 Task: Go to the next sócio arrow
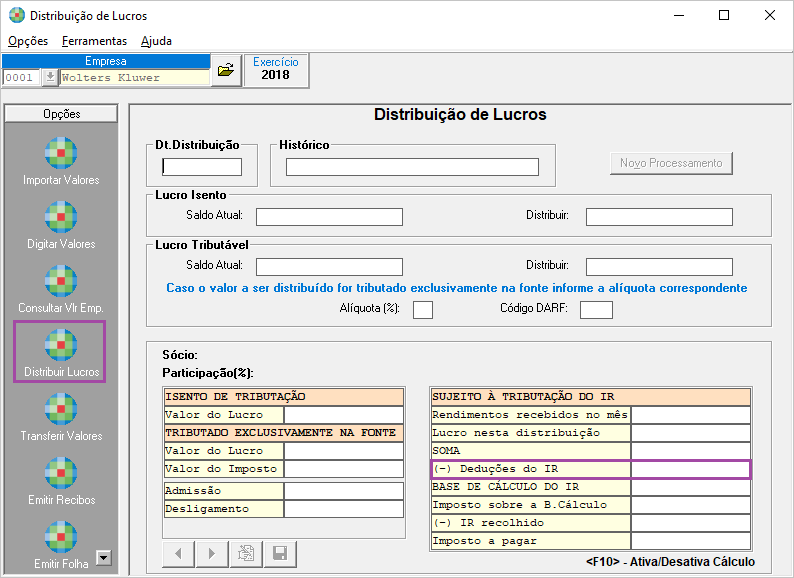click(212, 554)
